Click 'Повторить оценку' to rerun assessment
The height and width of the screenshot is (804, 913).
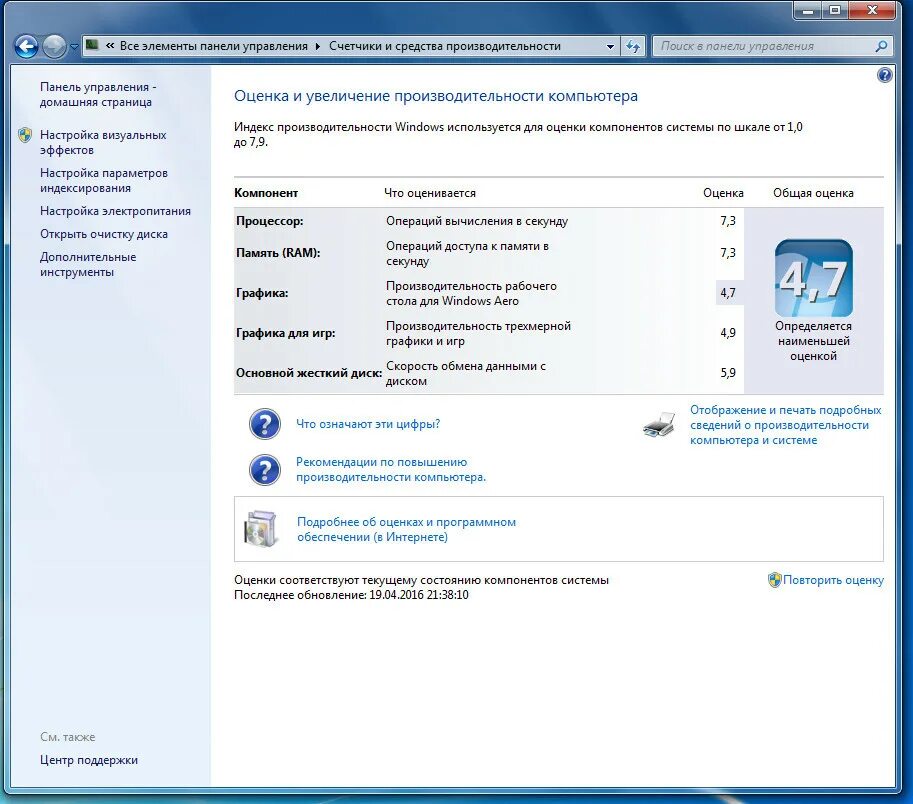tap(833, 580)
